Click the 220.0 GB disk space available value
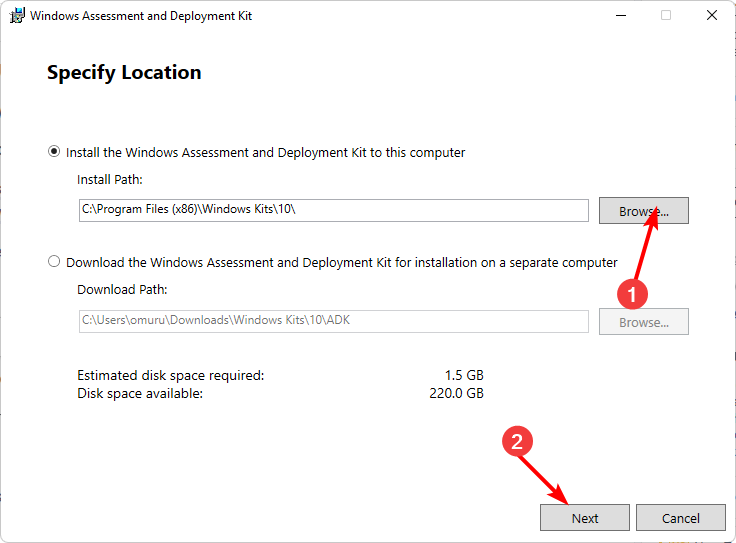Screen dimensions: 736x543 [x=459, y=393]
